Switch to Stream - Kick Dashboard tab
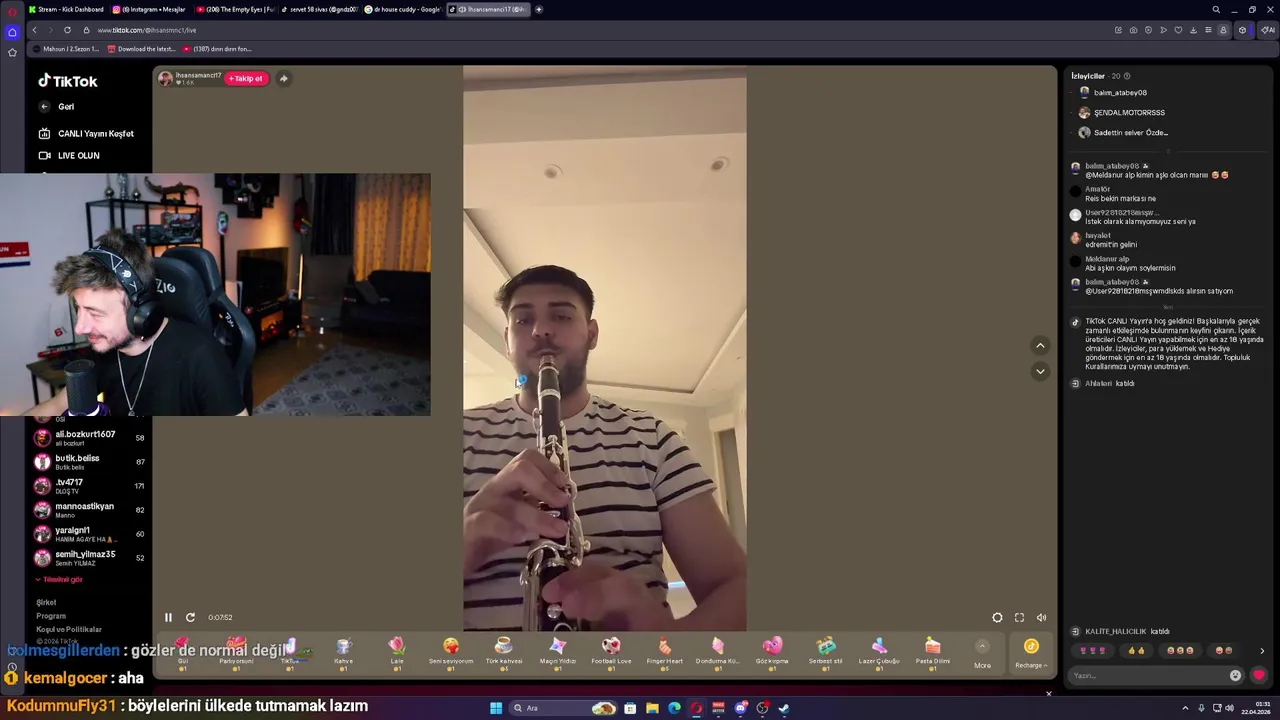Screen dimensions: 1280x720 click(67, 9)
